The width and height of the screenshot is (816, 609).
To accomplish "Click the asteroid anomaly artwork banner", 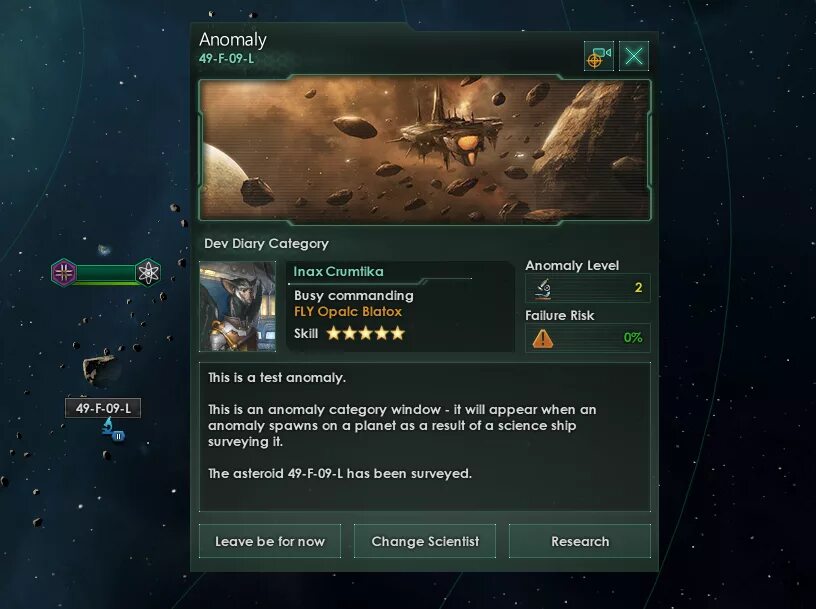I will [425, 150].
